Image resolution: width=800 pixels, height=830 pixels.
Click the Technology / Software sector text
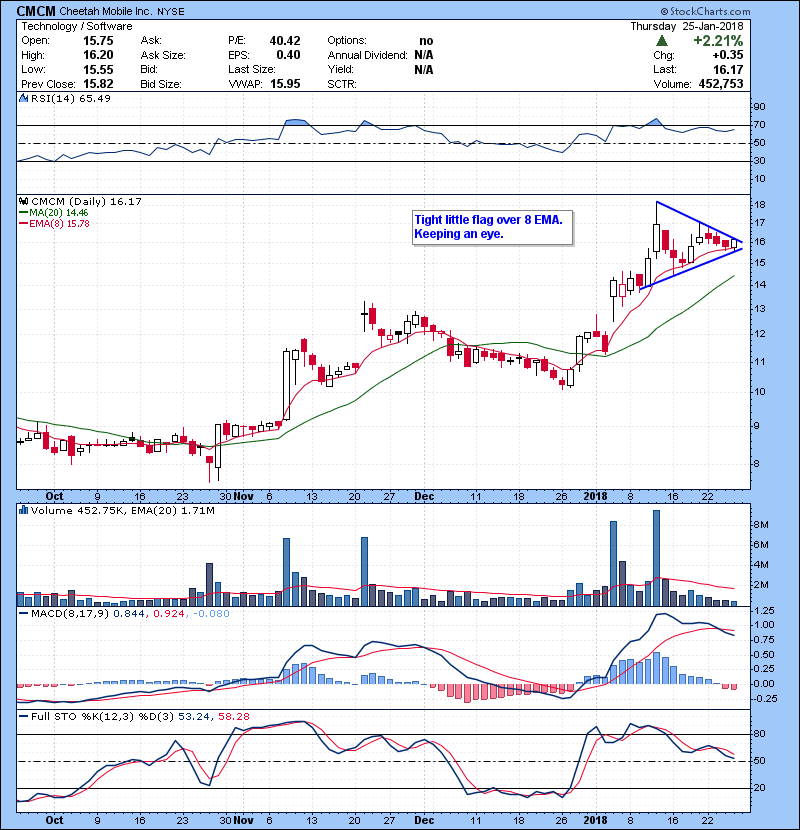(77, 26)
